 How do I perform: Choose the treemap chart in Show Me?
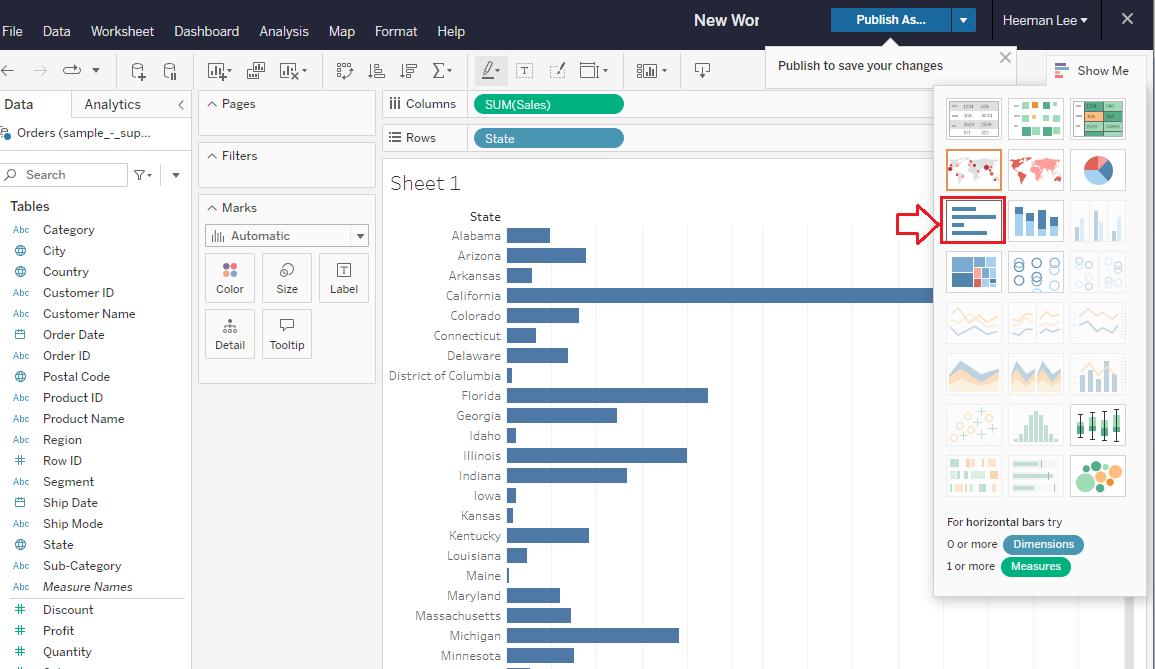pyautogui.click(x=973, y=272)
